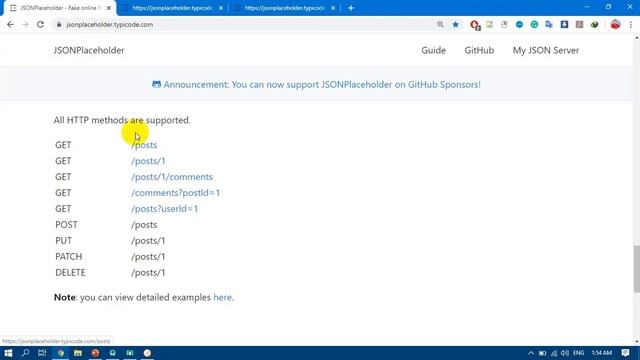Click /posts/1 in the PUT row

coord(148,240)
